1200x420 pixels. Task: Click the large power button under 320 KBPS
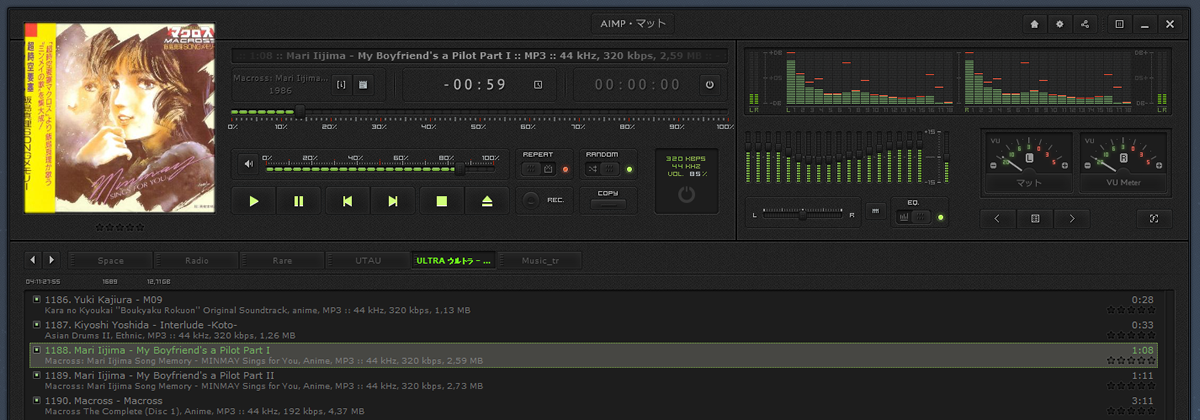685,195
